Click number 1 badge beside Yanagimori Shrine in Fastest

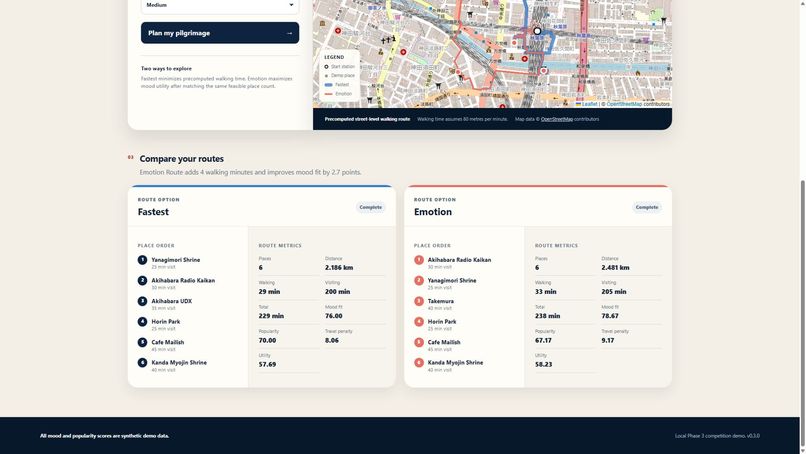coord(142,260)
